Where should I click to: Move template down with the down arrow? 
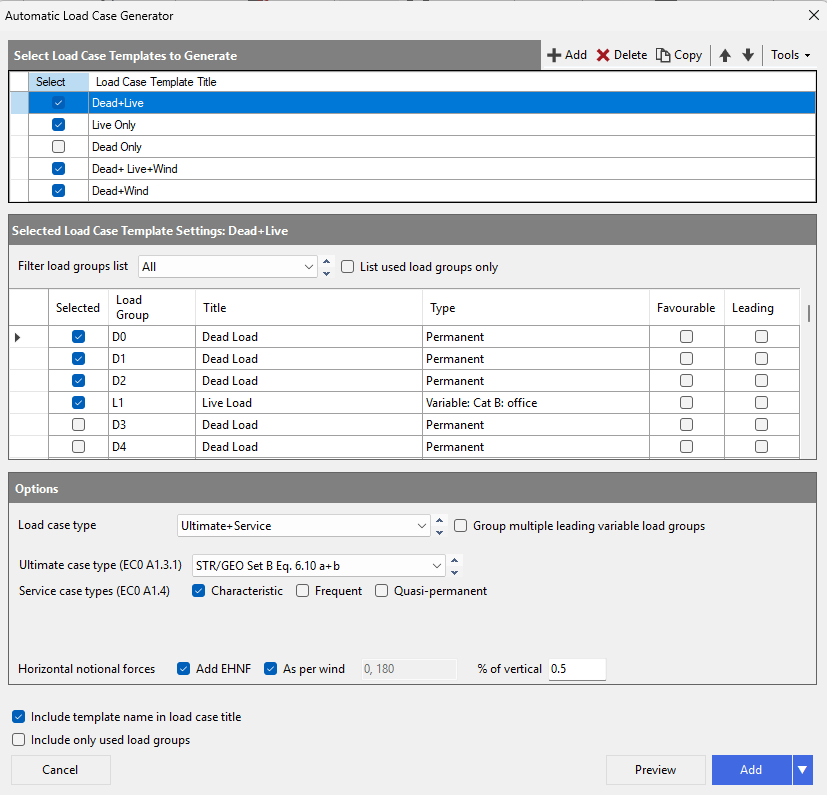[748, 55]
